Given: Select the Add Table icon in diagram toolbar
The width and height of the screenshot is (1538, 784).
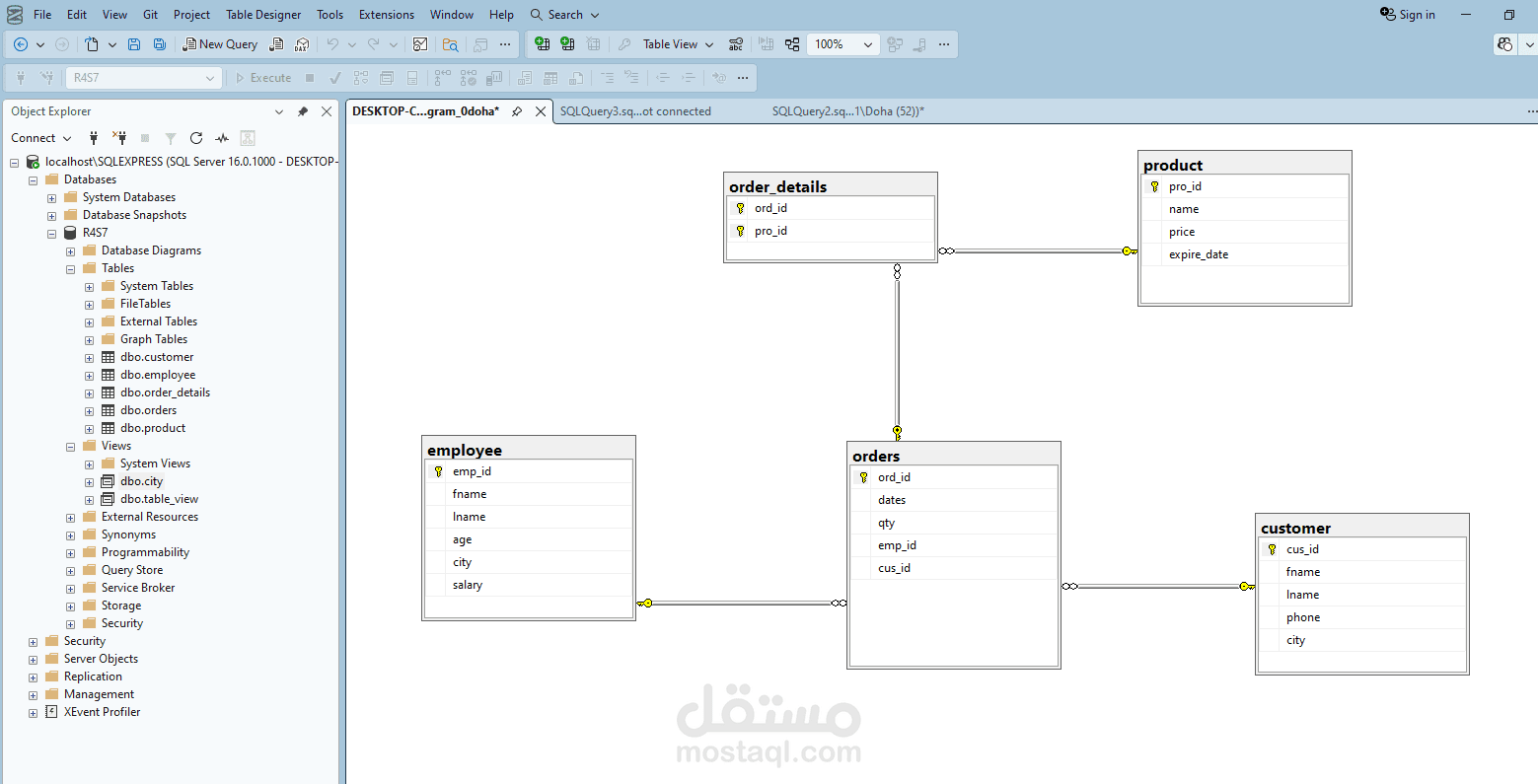Looking at the screenshot, I should point(542,43).
